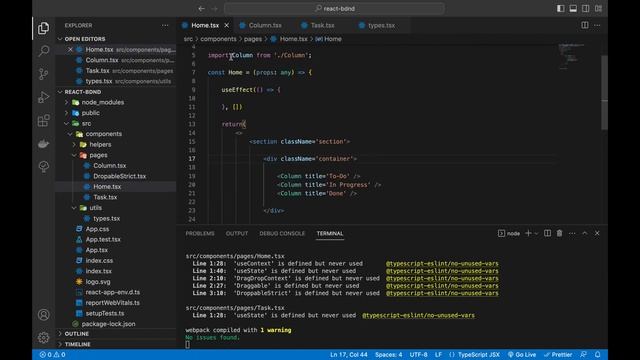Open the feedback icon in status bar

[584, 354]
